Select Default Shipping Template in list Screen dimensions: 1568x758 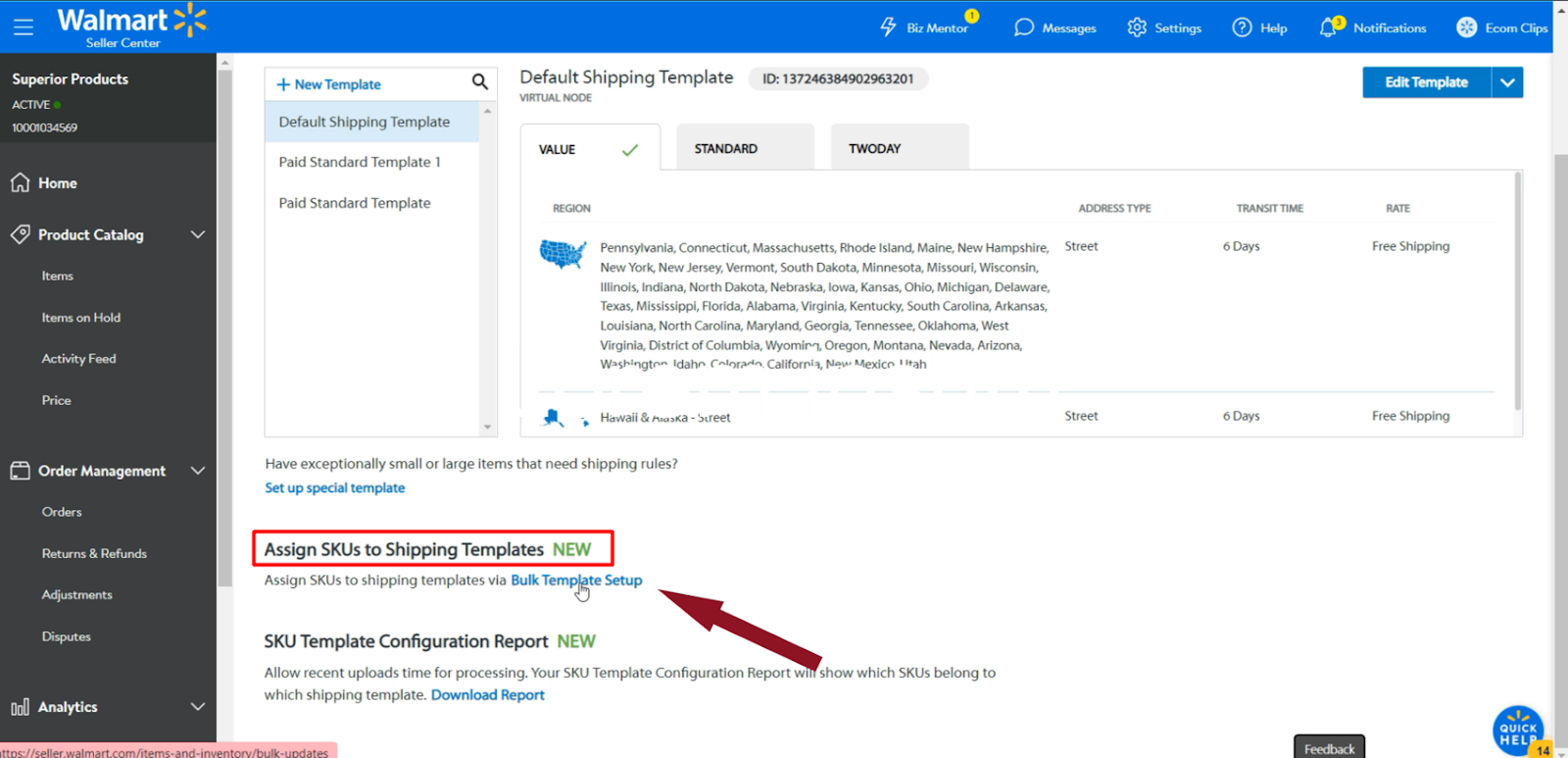371,122
